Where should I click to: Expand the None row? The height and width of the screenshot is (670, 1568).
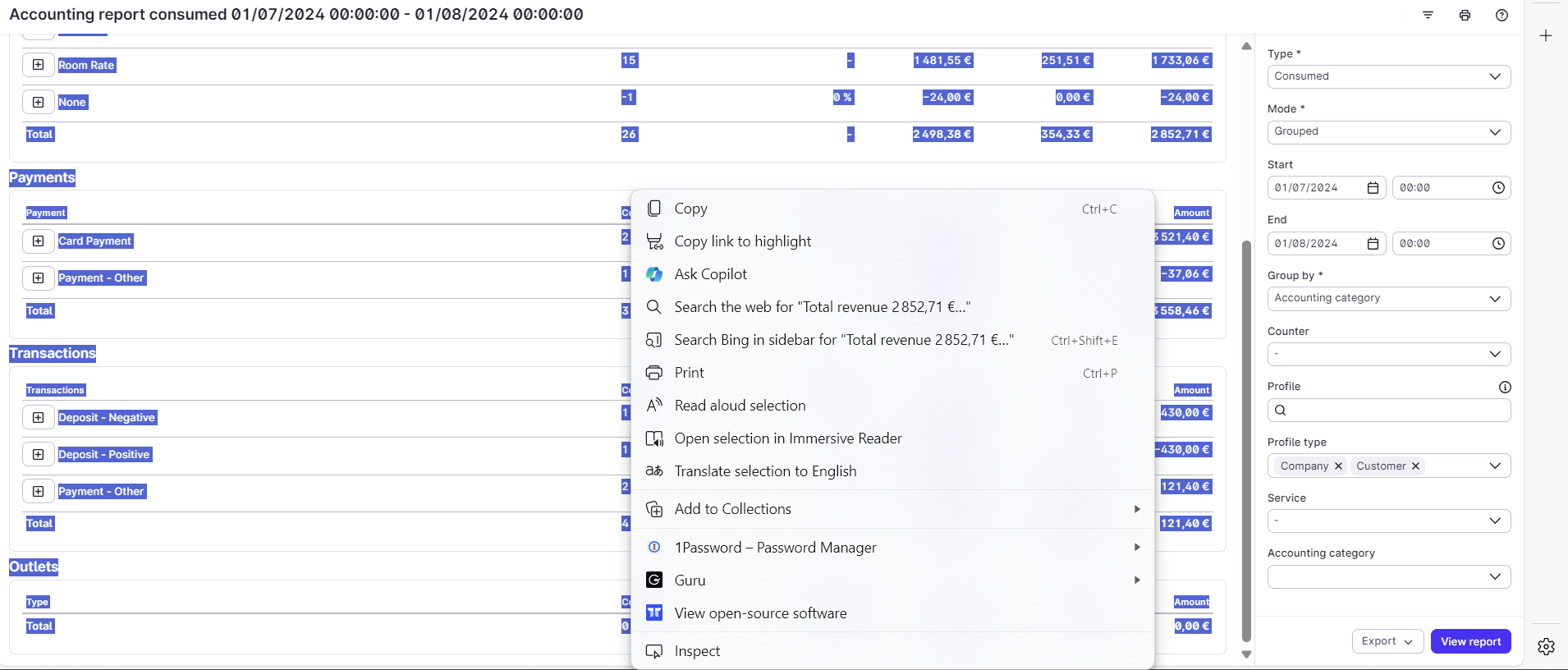tap(38, 102)
